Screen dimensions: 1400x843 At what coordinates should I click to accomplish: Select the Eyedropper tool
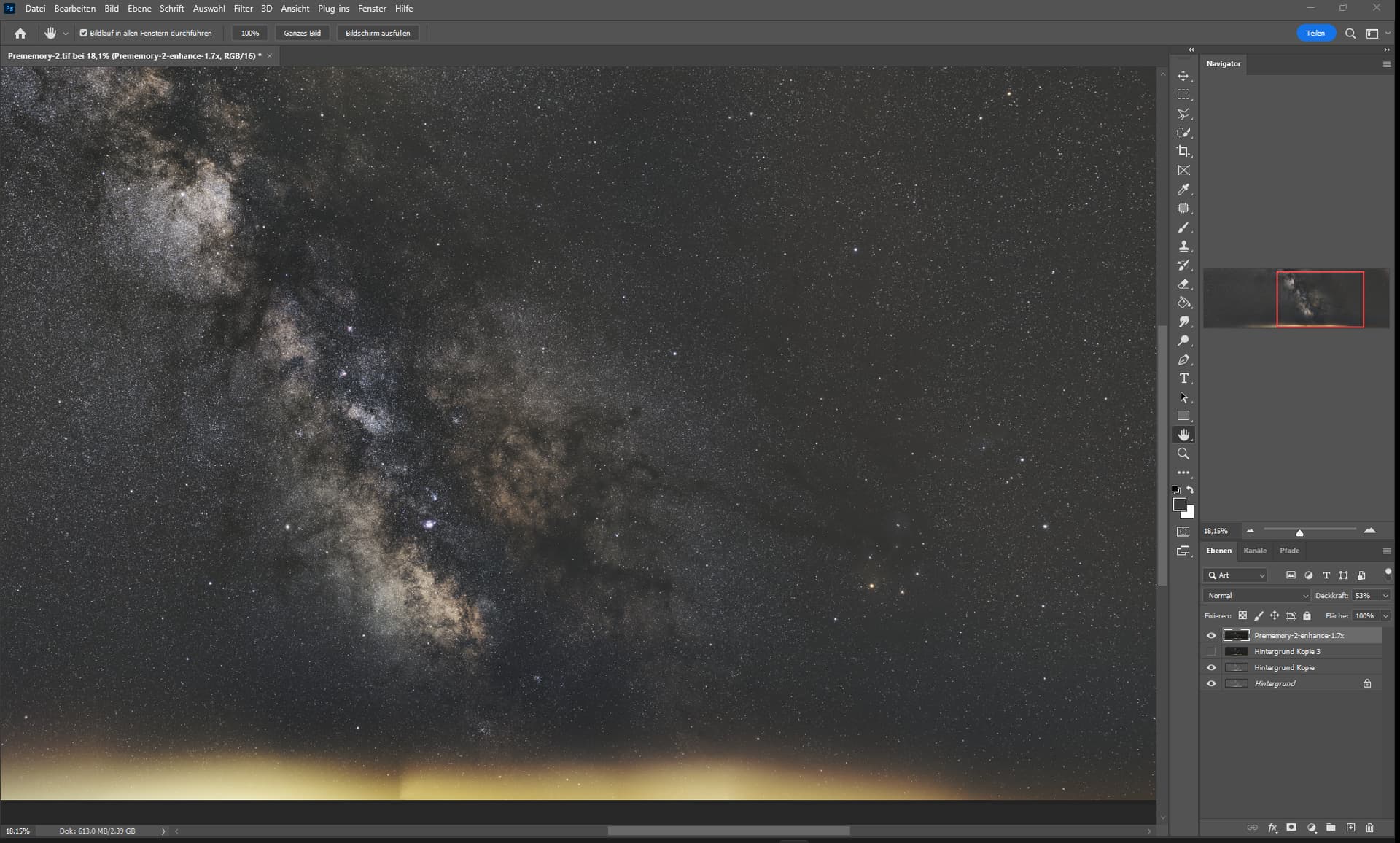coord(1183,190)
